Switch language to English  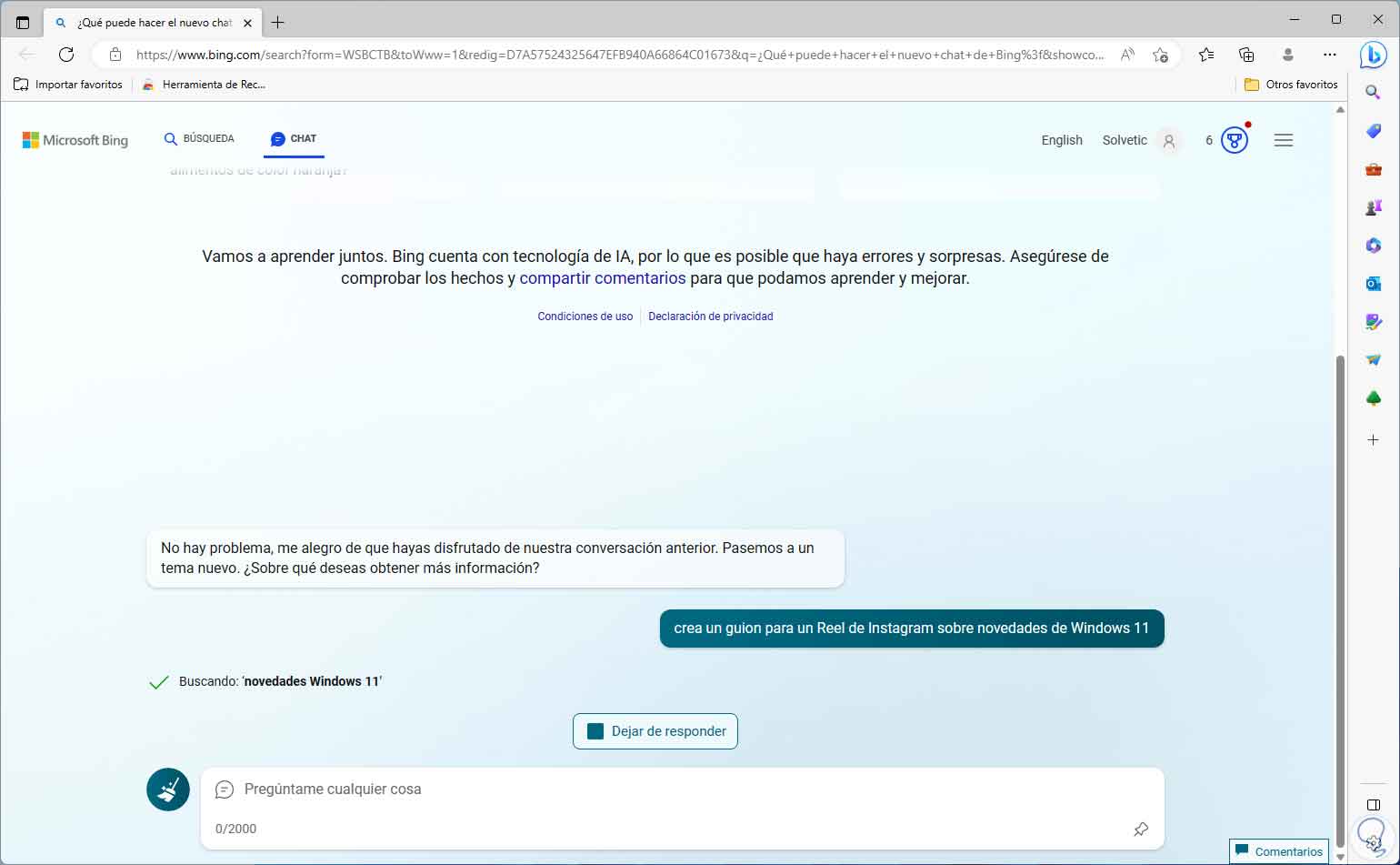pos(1062,140)
